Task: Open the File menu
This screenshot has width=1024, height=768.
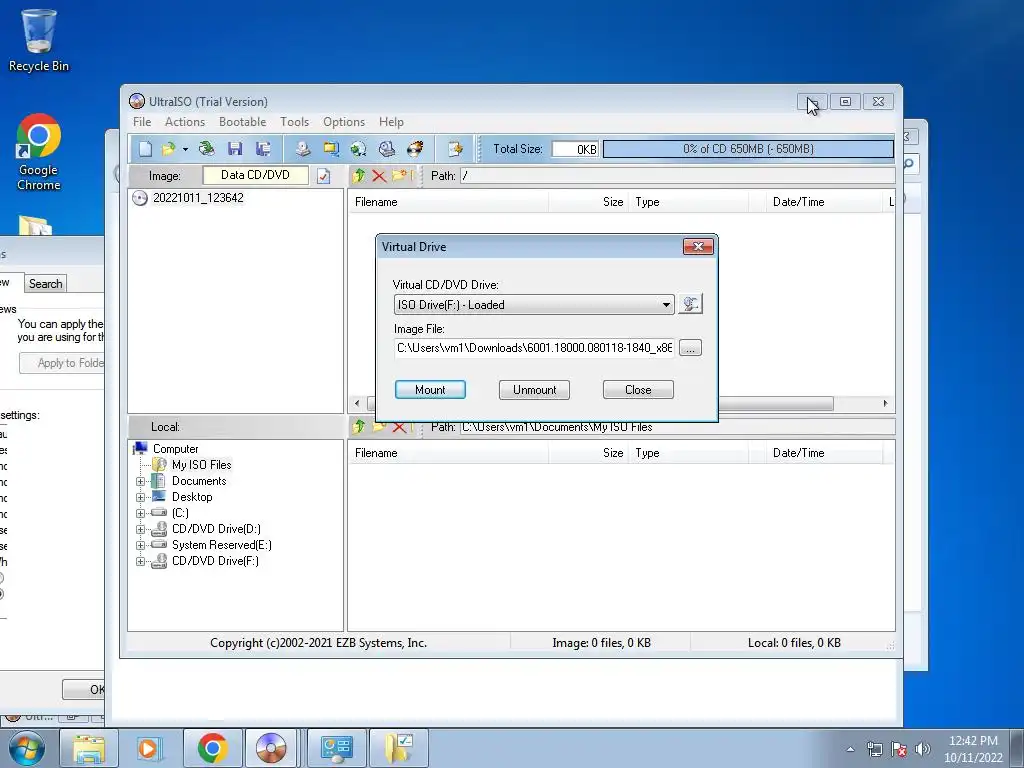Action: [x=142, y=122]
